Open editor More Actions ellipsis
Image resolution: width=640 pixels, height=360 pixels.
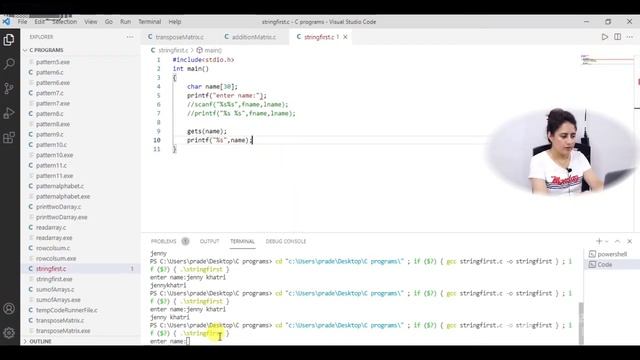(630, 37)
